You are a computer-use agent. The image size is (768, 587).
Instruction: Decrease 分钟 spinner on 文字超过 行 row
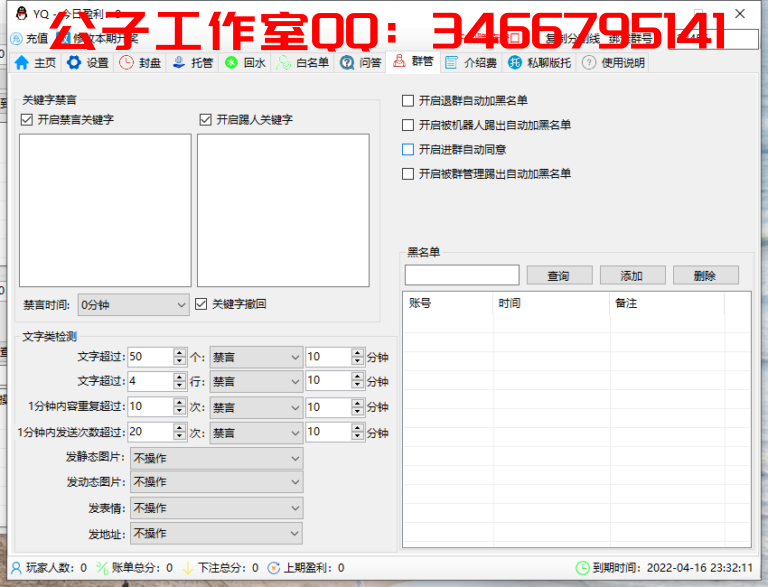[x=358, y=386]
